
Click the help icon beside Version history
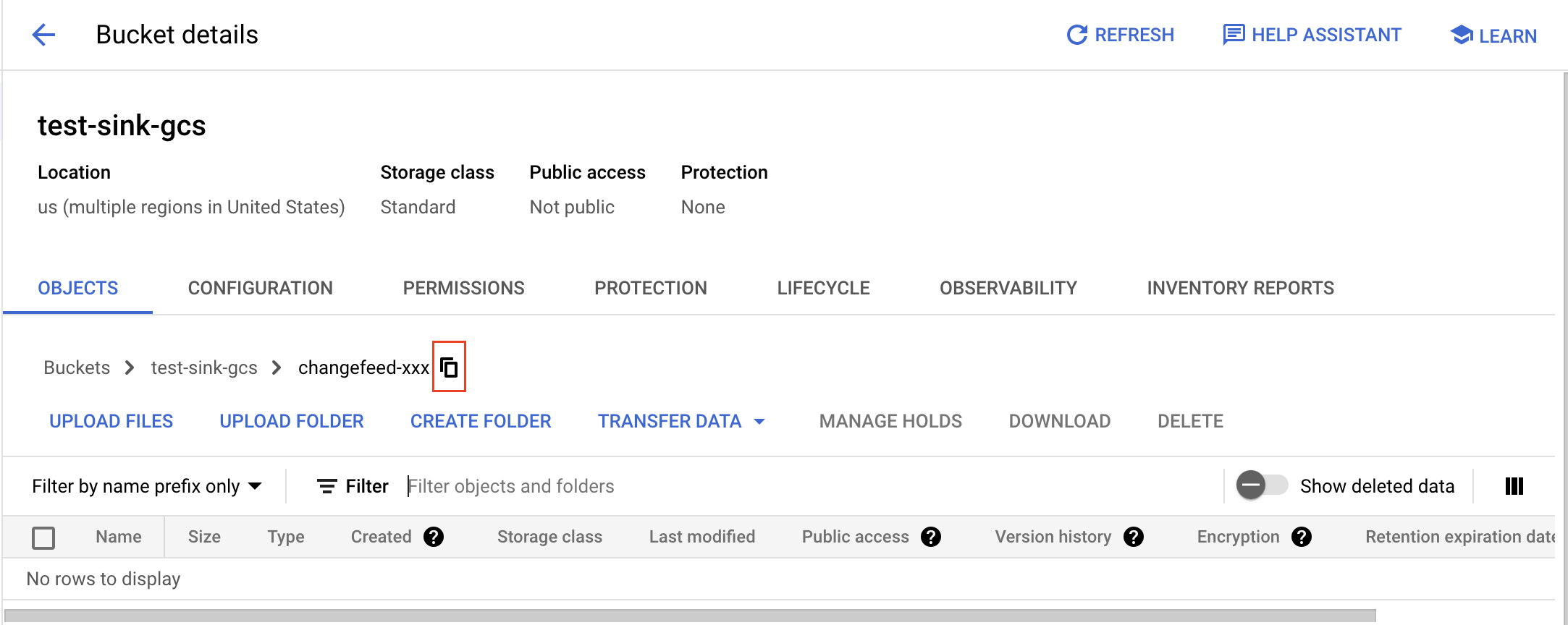click(1134, 537)
